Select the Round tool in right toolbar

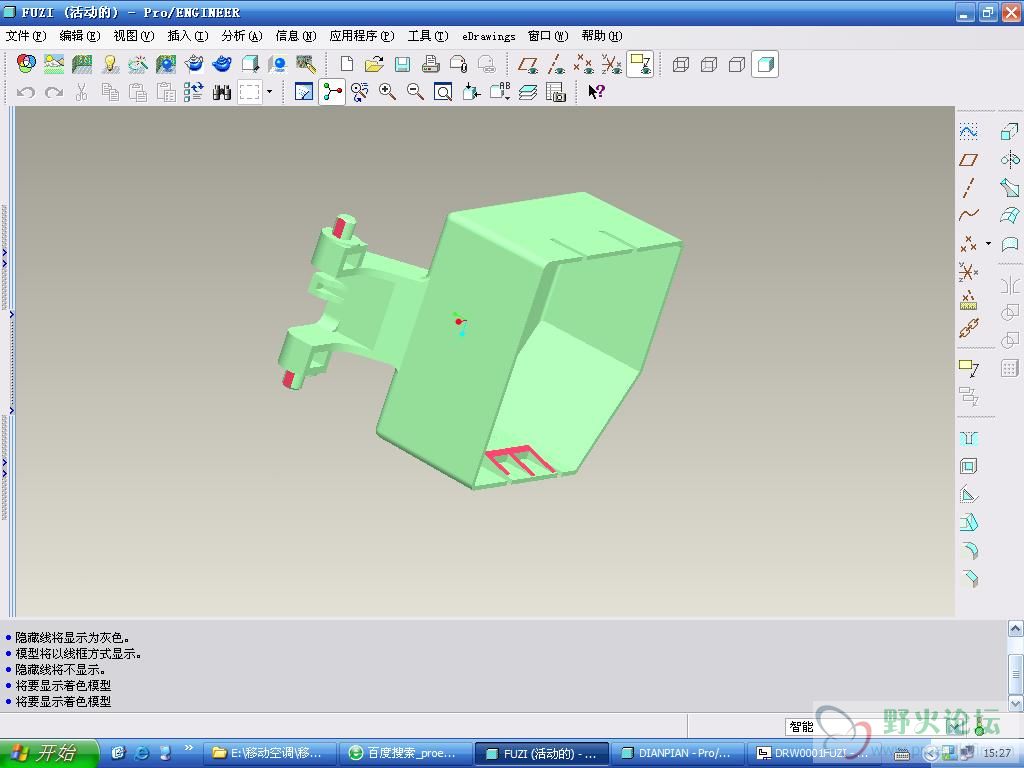(968, 551)
